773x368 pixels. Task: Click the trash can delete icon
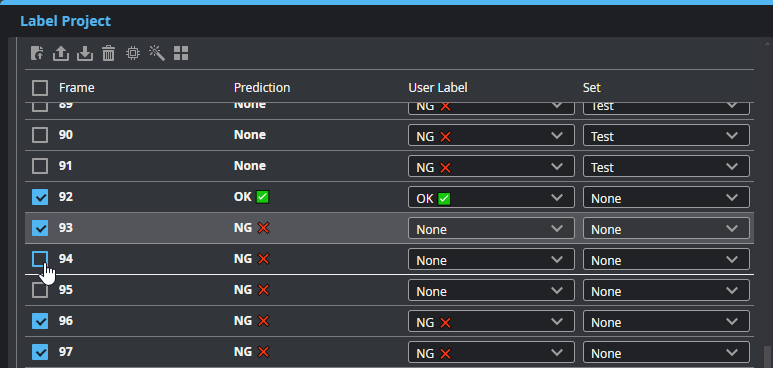pos(108,53)
